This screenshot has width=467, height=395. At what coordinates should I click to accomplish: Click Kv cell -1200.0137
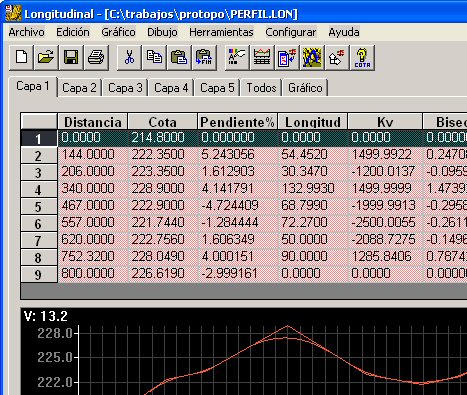[x=386, y=172]
